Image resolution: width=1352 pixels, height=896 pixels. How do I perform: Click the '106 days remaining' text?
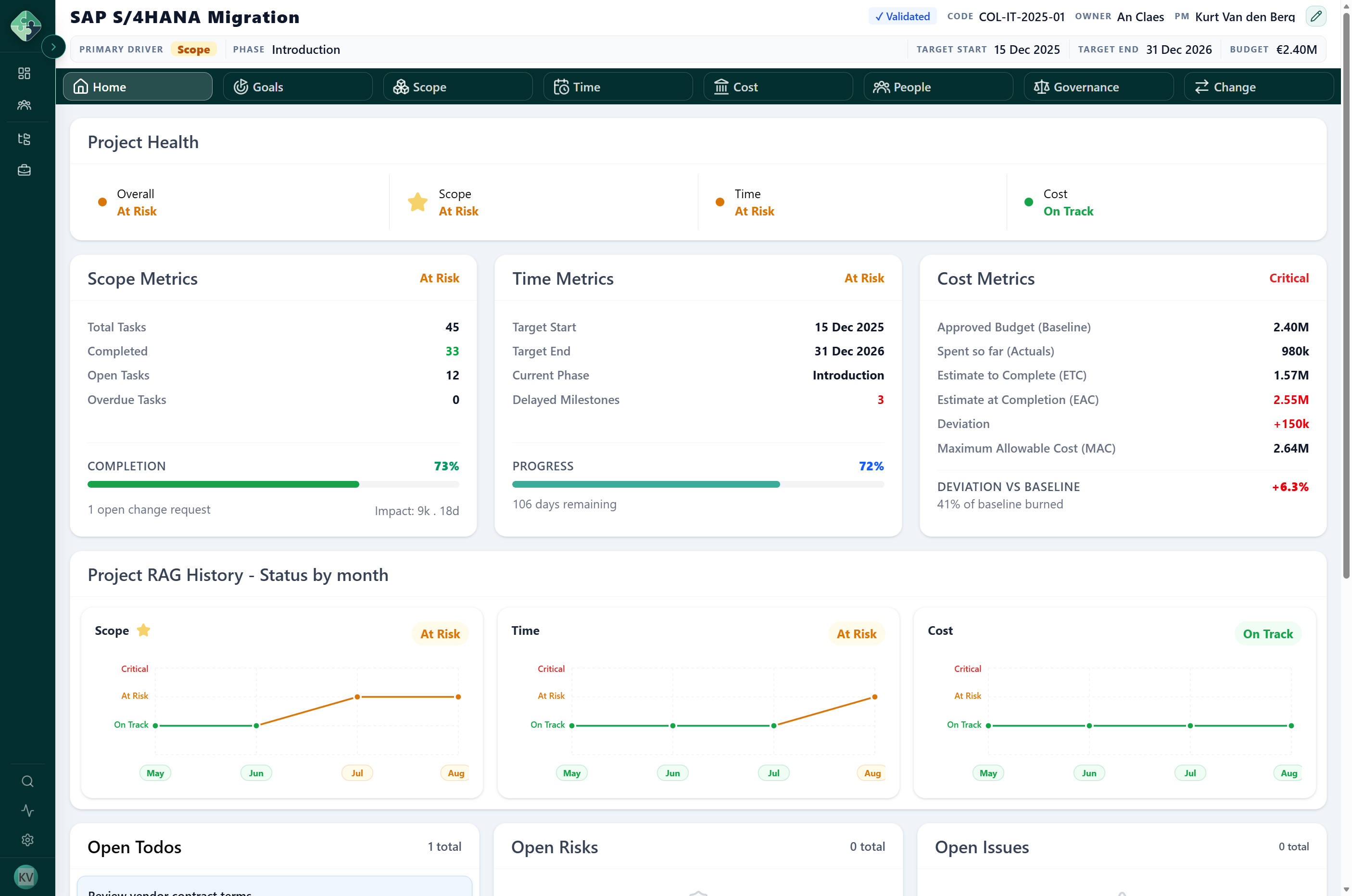(x=564, y=505)
